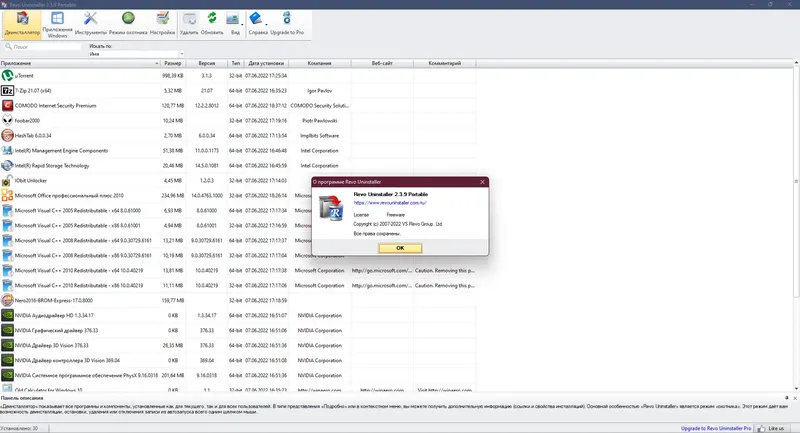Click the Веб-сайт column header
Screen dimensions: 800x433
382,63
